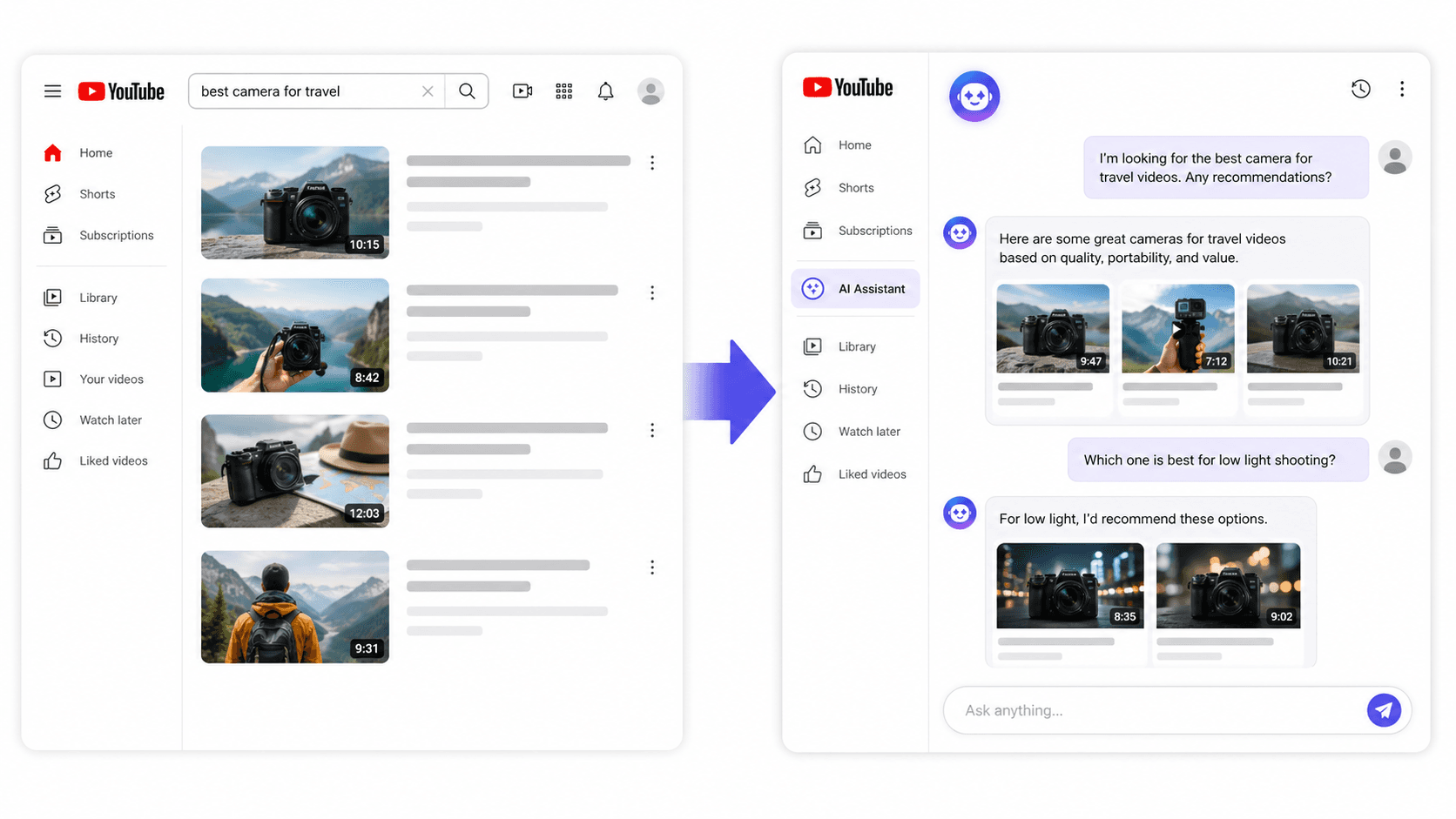The height and width of the screenshot is (819, 1456).
Task: Select Home in the left sidebar
Action: 95,152
